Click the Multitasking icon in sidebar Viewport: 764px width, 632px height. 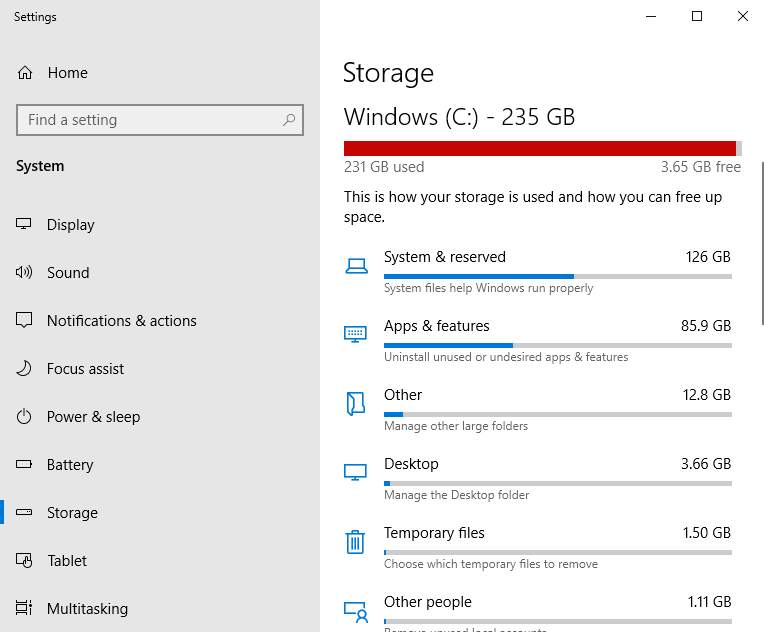[x=24, y=608]
